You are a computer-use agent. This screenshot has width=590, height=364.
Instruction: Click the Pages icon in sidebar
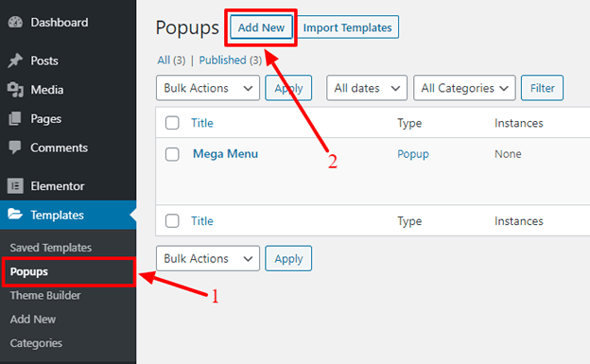(15, 119)
